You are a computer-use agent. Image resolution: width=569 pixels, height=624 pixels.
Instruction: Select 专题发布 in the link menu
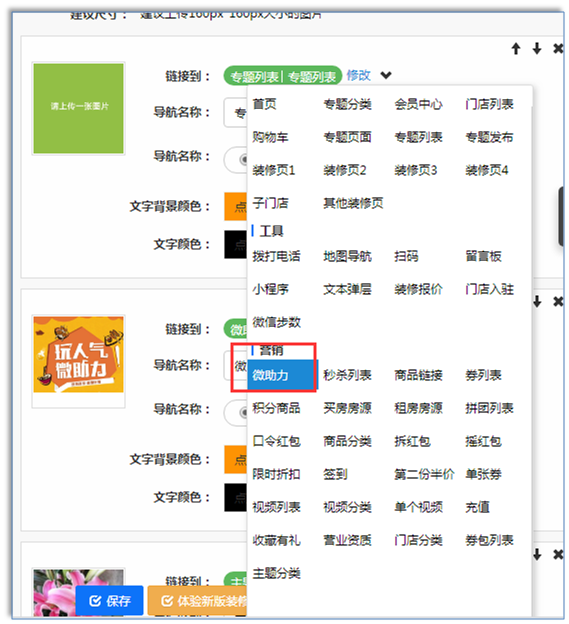[x=489, y=137]
